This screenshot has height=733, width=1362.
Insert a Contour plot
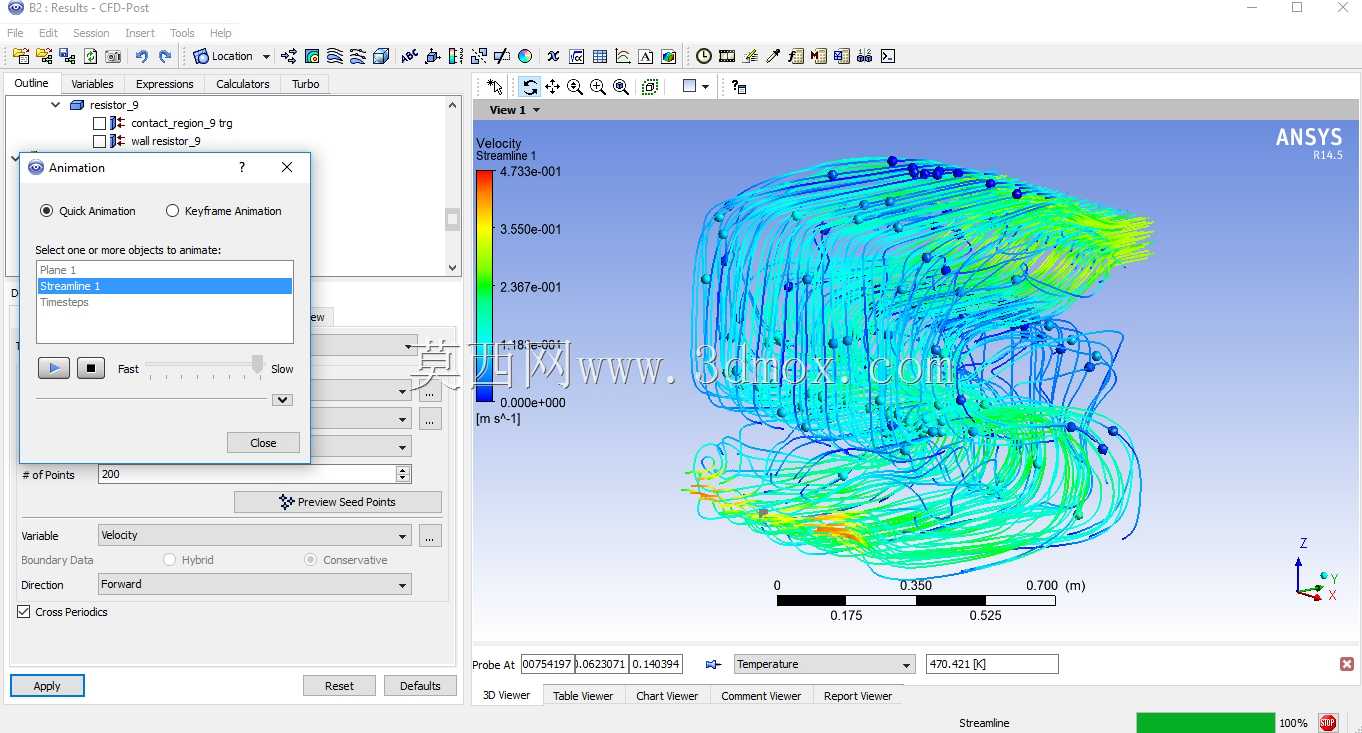312,56
